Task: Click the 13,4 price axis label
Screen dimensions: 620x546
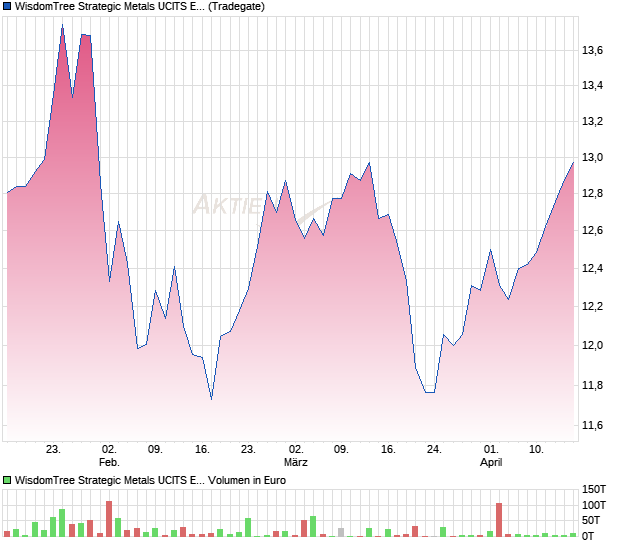Action: [x=592, y=85]
